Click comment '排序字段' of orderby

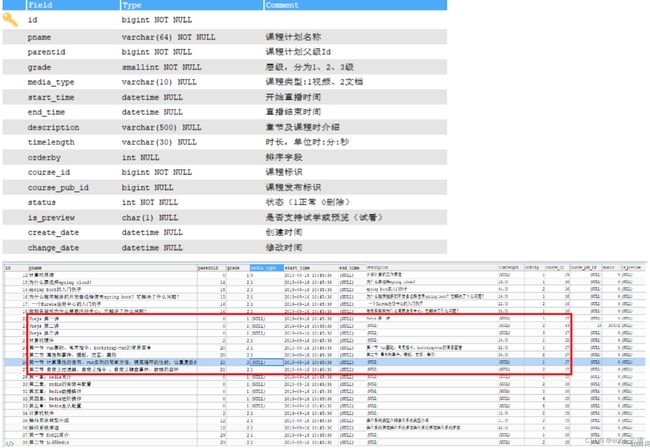point(284,157)
